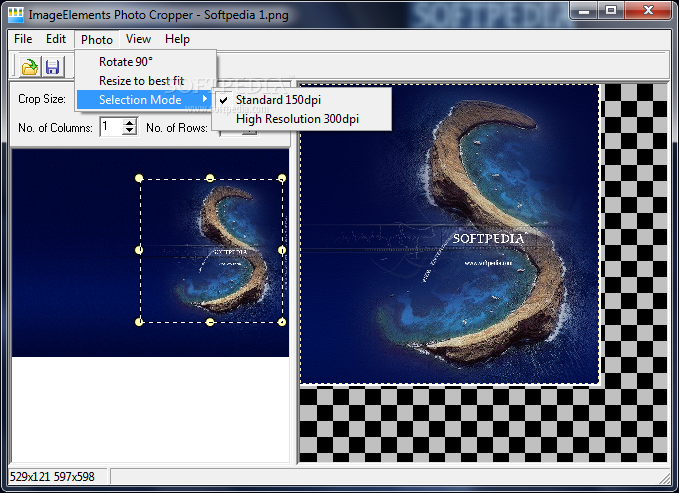The width and height of the screenshot is (679, 493).
Task: Open the Help menu
Action: point(177,39)
